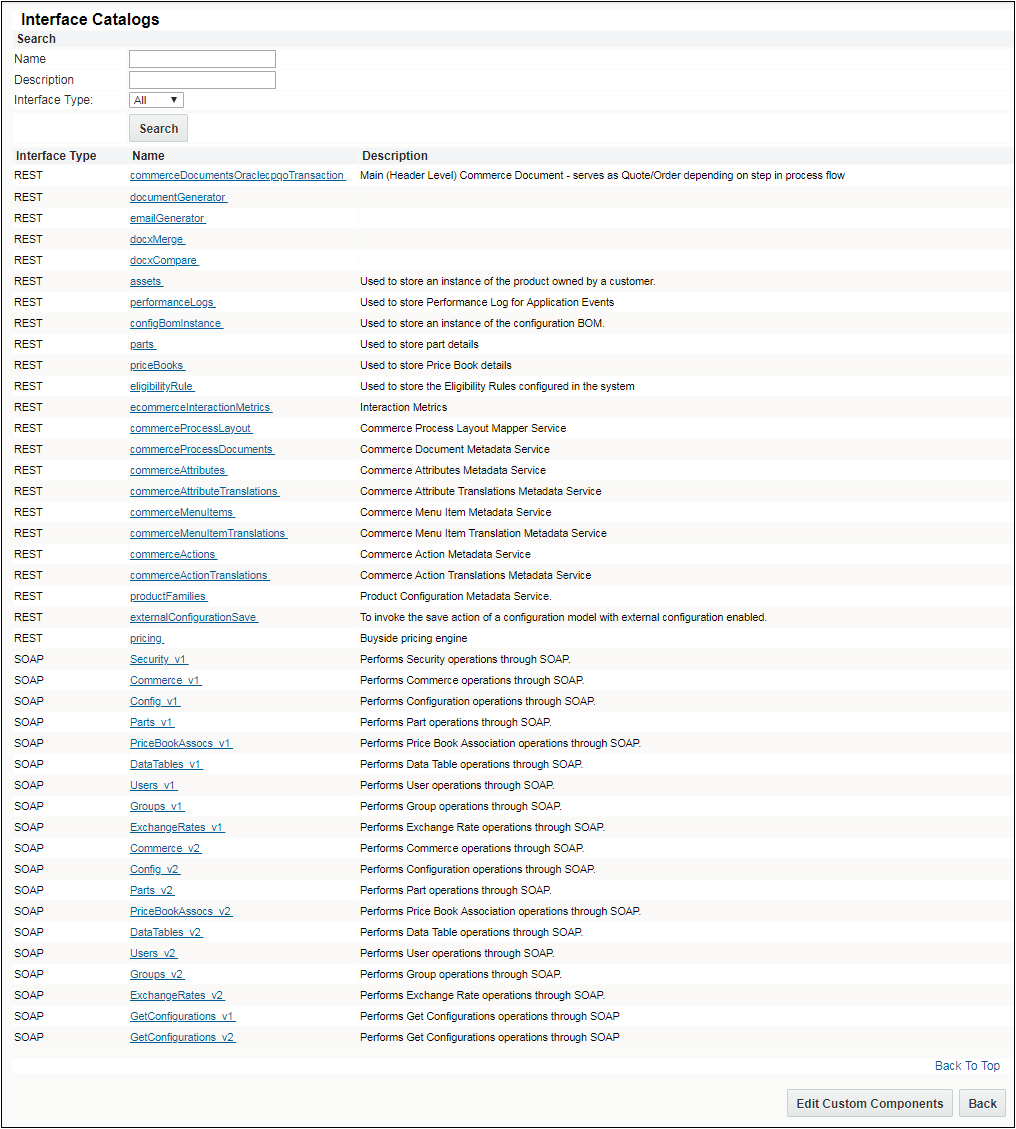Open the externalConfigurationSave interface
Viewport: 1016px width, 1129px height.
tap(193, 617)
